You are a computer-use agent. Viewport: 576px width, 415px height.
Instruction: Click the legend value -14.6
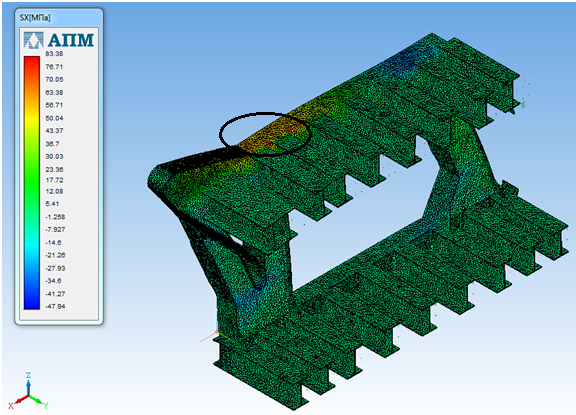click(53, 242)
